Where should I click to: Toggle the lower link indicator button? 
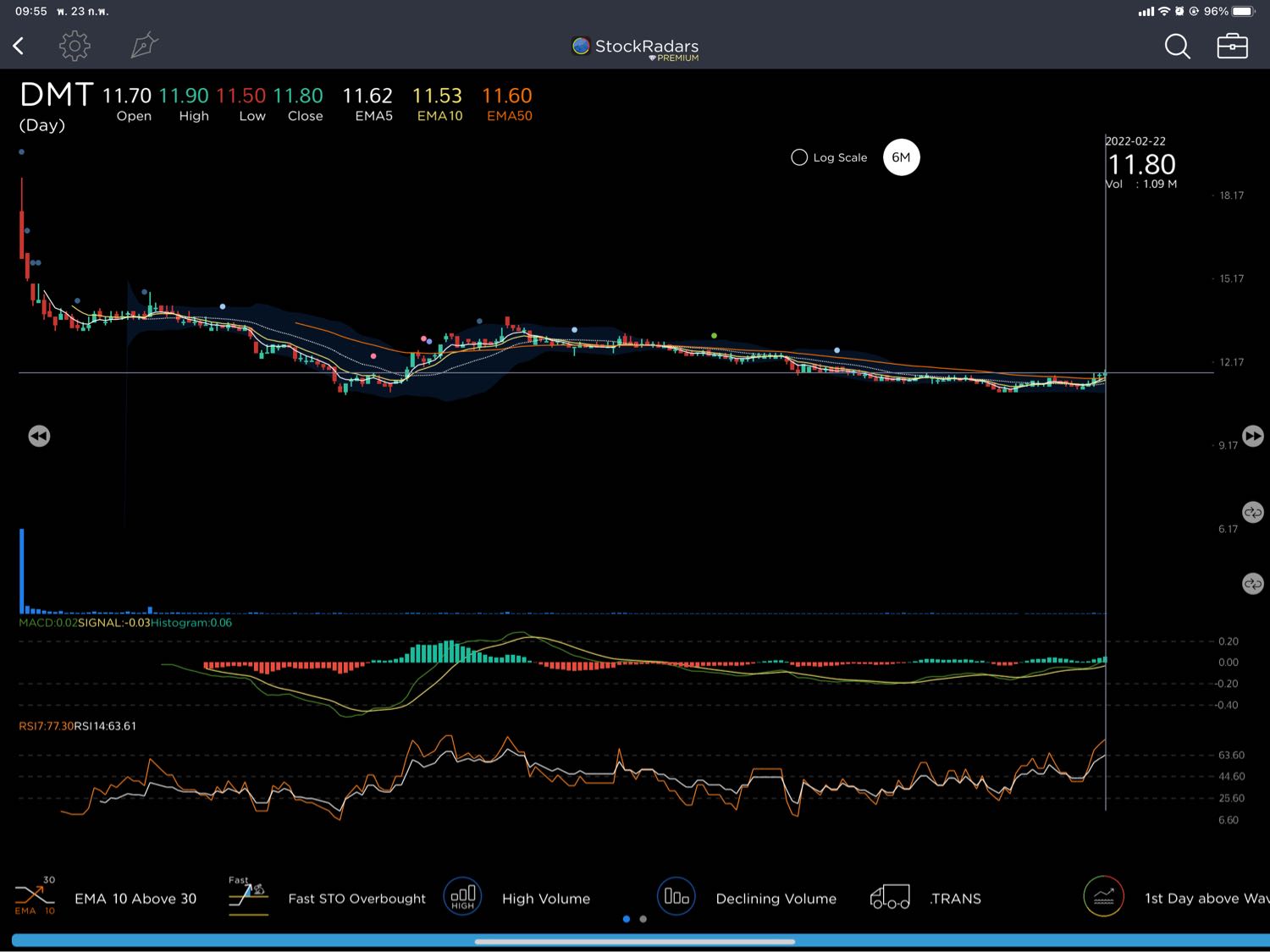[1252, 584]
